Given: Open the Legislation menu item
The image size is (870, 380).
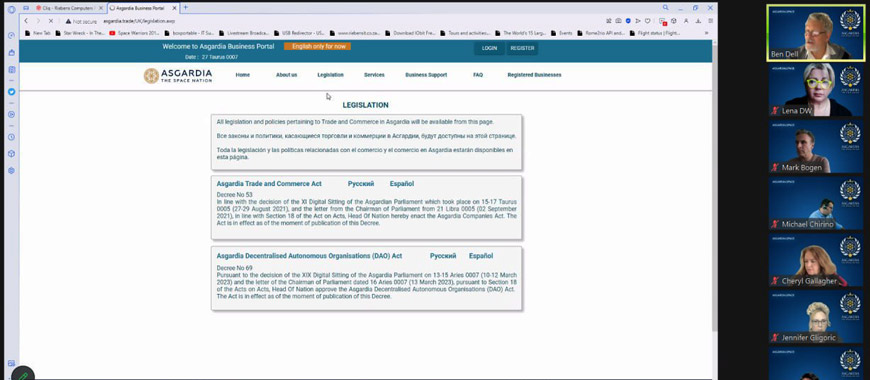Looking at the screenshot, I should [x=330, y=75].
